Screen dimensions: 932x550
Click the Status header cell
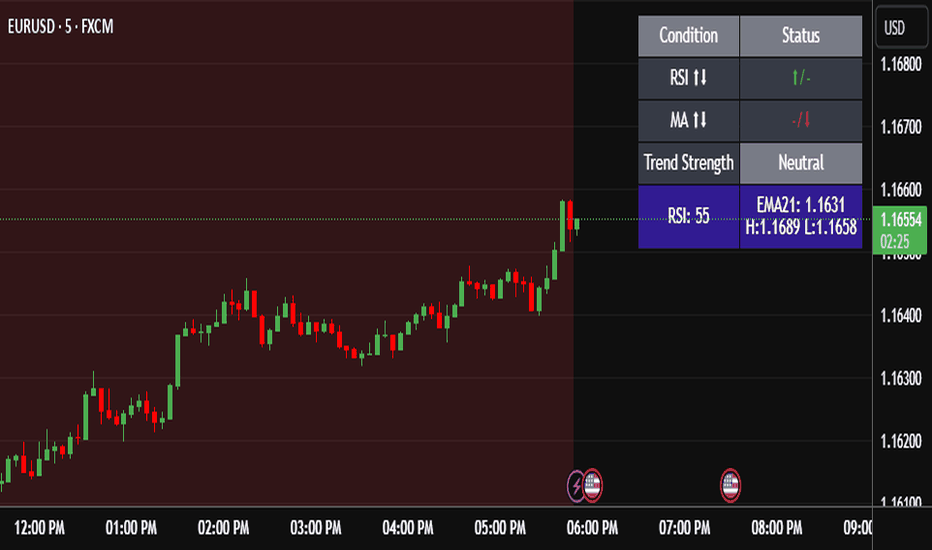(801, 36)
